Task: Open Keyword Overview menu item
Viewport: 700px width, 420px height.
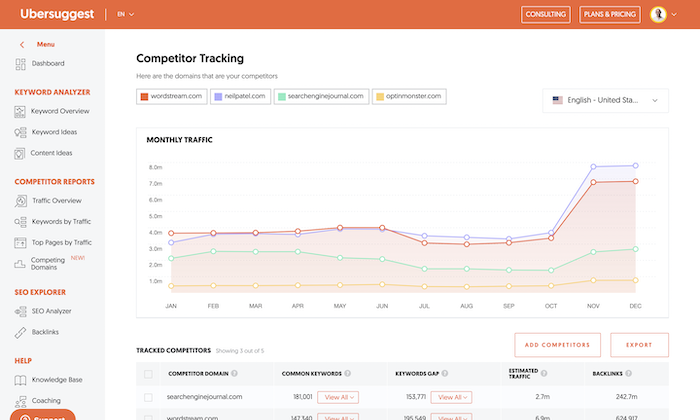Action: click(60, 111)
